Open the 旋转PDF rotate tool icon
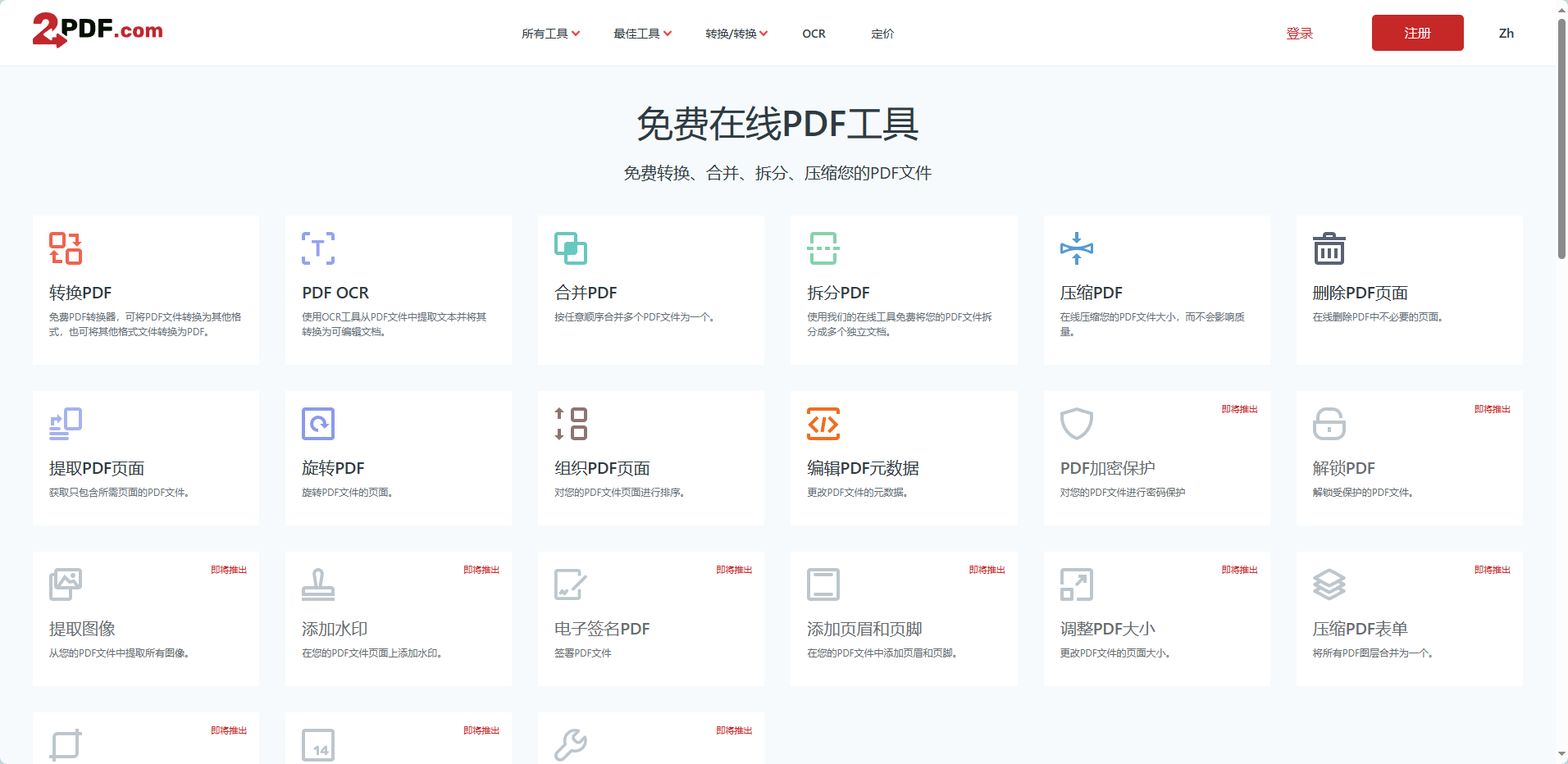1568x764 pixels. click(317, 423)
